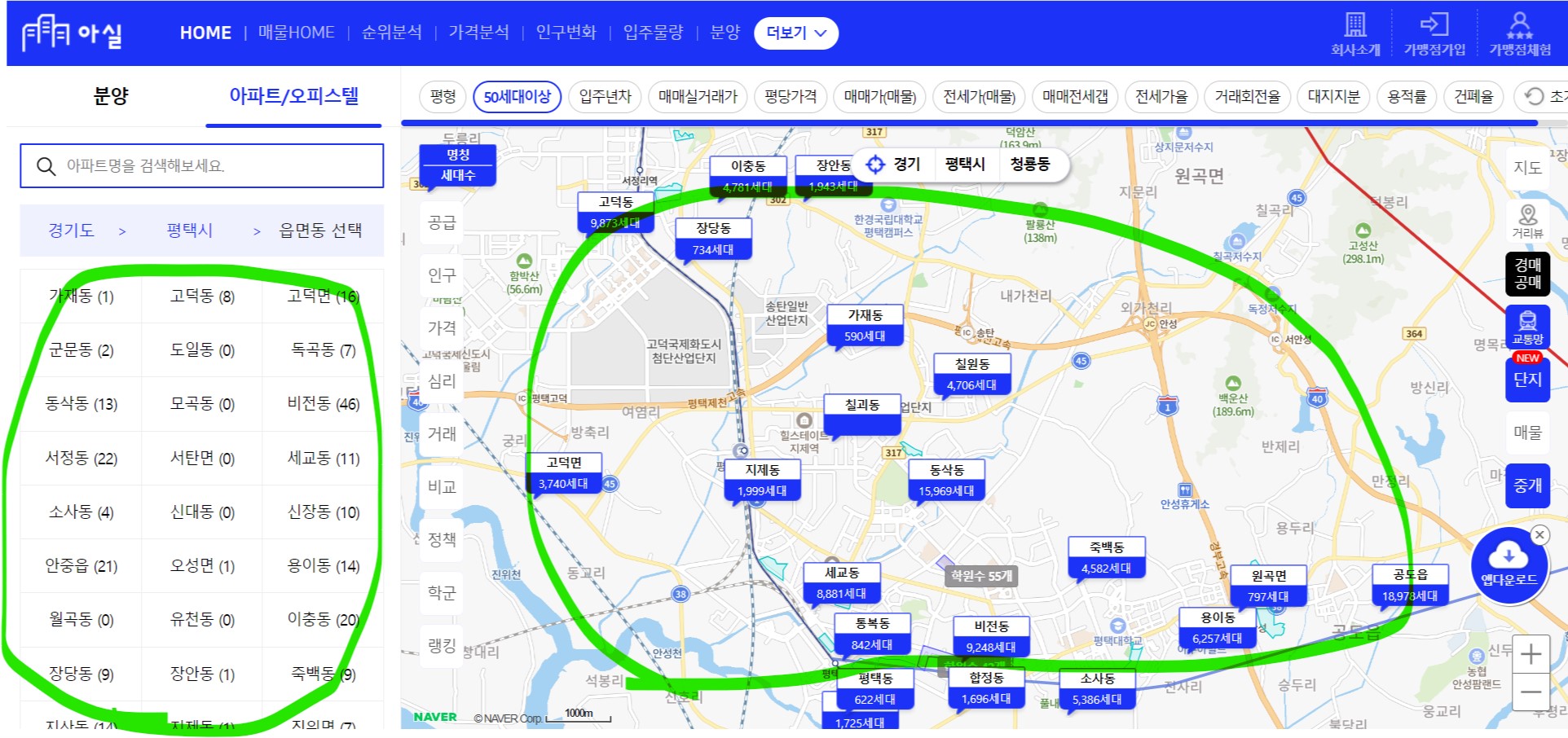Open 매물HOME menu

[x=297, y=33]
